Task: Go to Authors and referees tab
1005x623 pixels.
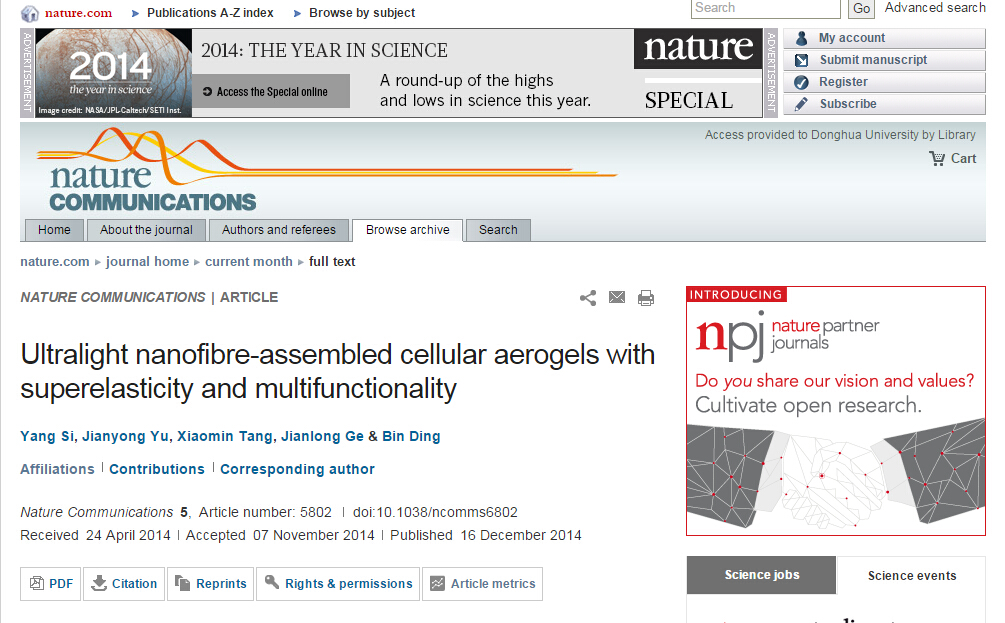Action: pyautogui.click(x=279, y=230)
